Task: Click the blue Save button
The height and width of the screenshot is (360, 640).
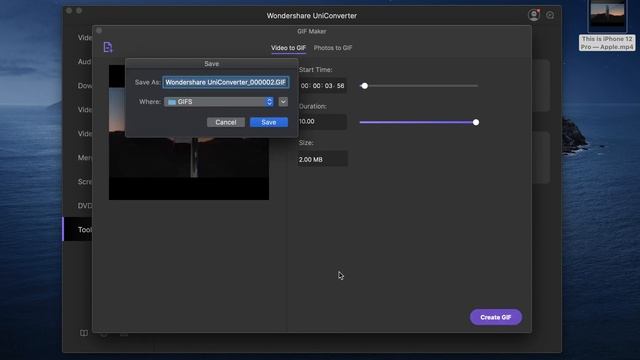Action: [x=269, y=122]
